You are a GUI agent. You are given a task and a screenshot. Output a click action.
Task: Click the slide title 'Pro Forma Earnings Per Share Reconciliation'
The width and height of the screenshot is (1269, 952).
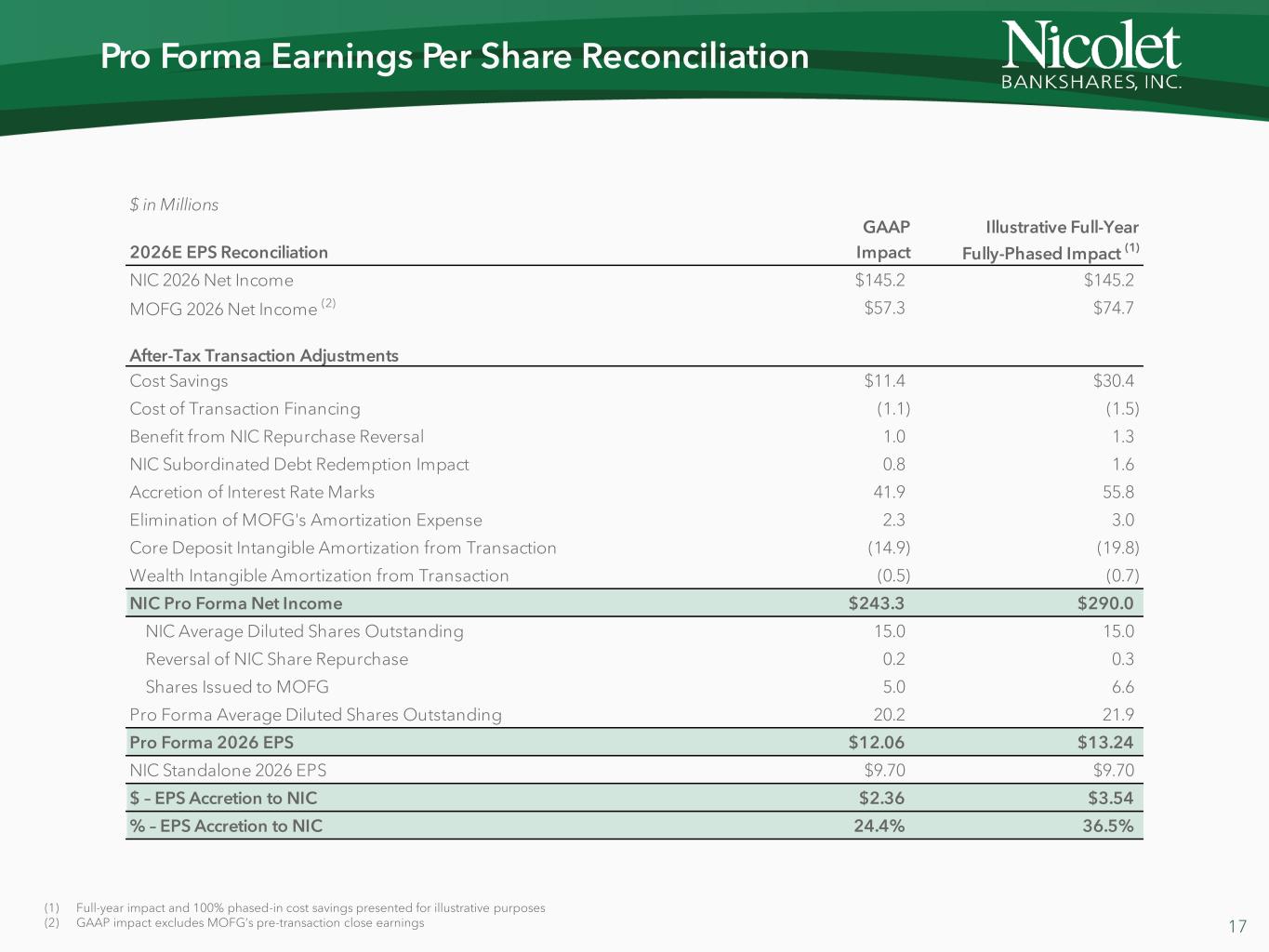coord(455,57)
